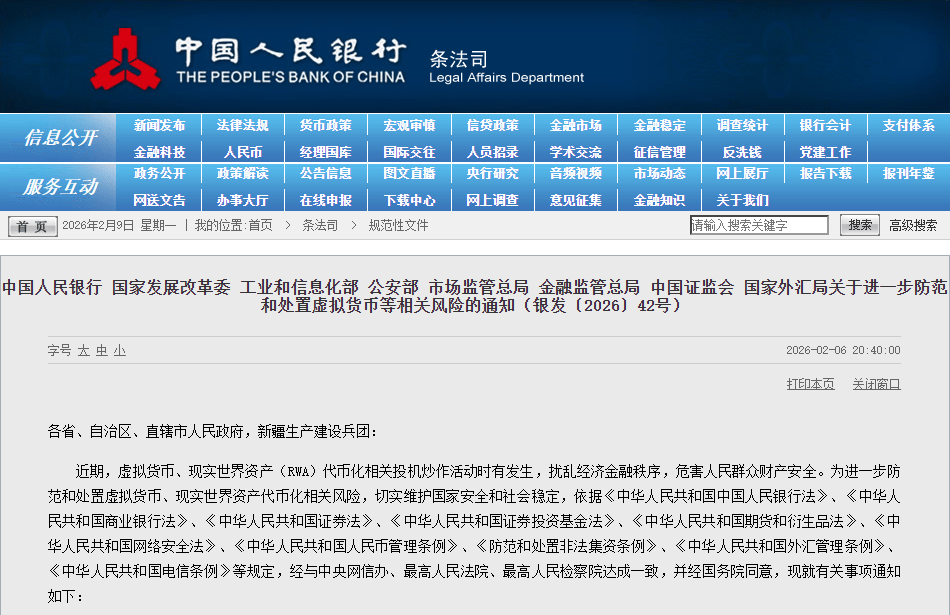Open the 经理国库 menu item

point(326,152)
